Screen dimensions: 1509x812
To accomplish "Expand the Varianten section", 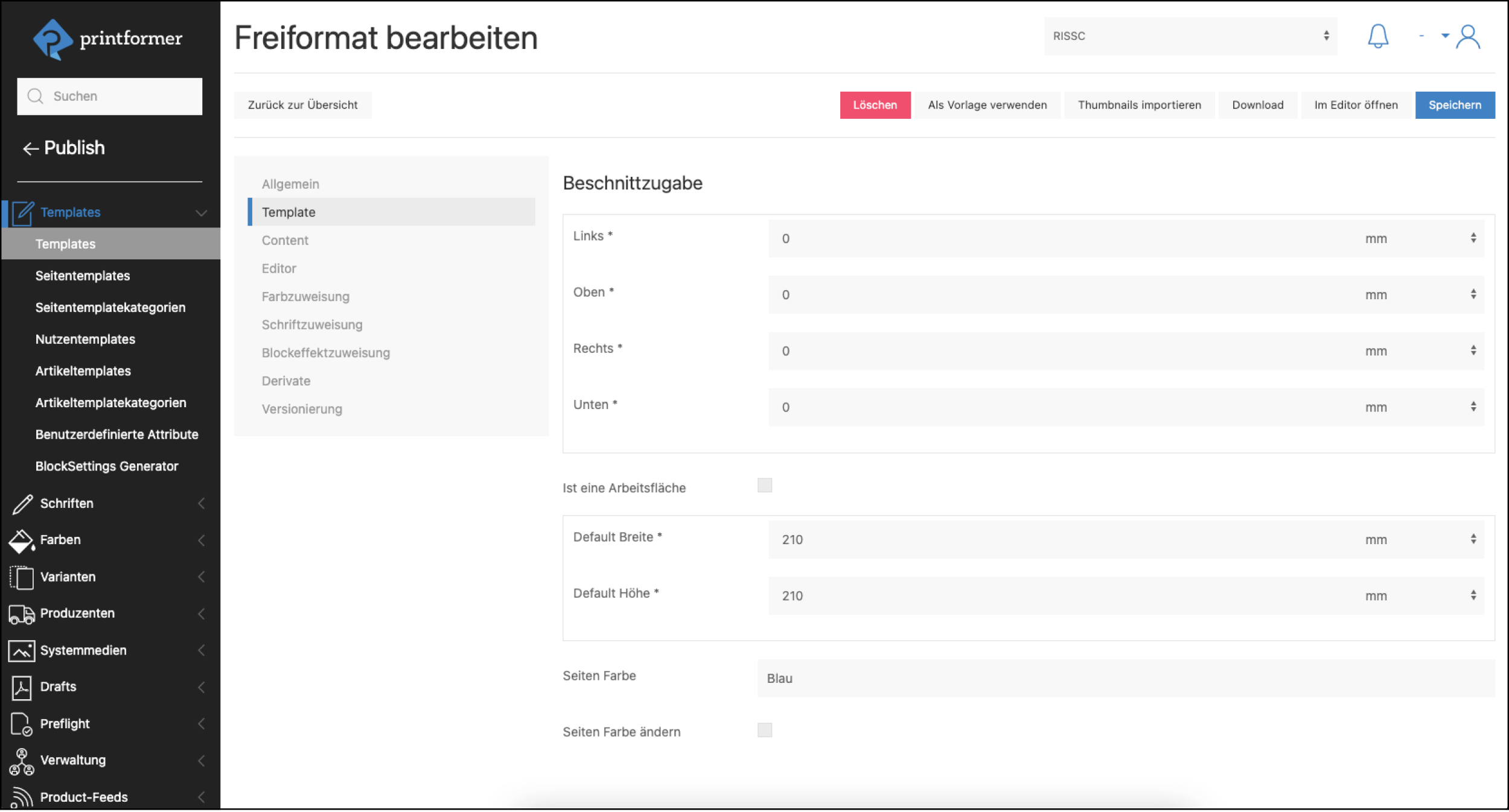I will coord(201,577).
